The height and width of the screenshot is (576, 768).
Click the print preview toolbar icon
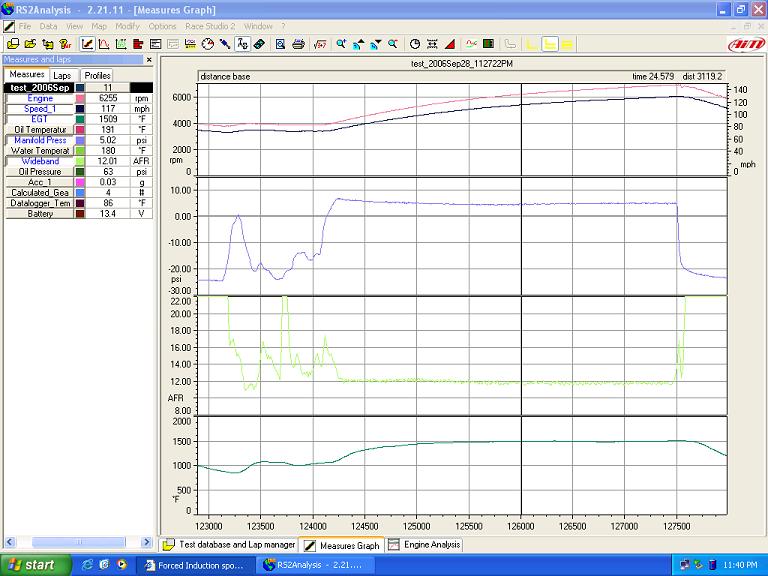pos(280,44)
